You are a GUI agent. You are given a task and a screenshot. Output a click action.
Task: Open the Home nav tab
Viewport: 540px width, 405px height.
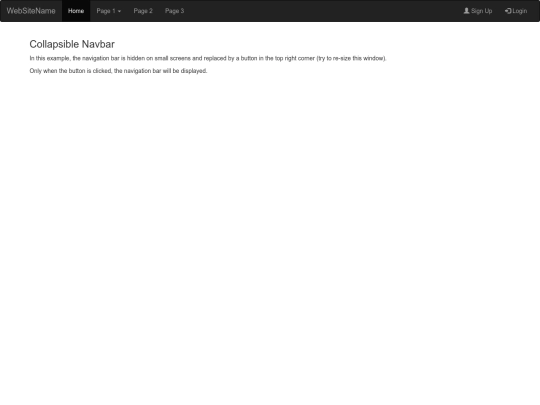(x=76, y=11)
